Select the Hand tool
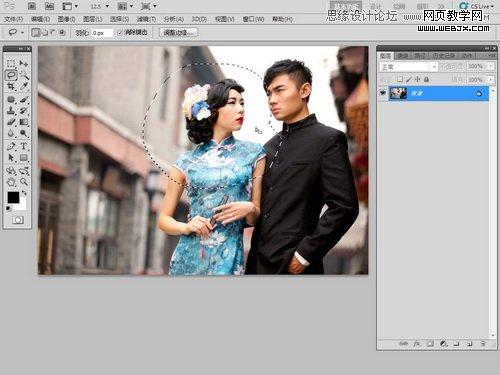This screenshot has height=375, width=500. [11, 182]
